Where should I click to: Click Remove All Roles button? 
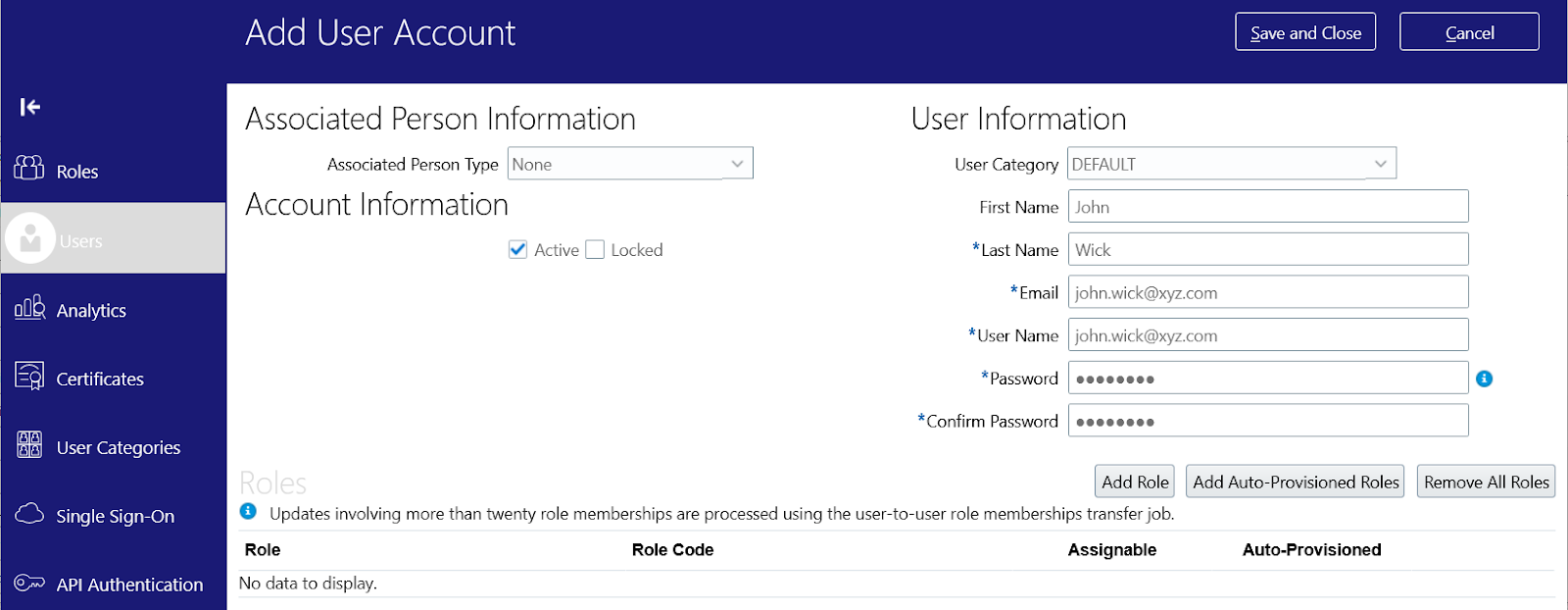pyautogui.click(x=1486, y=482)
